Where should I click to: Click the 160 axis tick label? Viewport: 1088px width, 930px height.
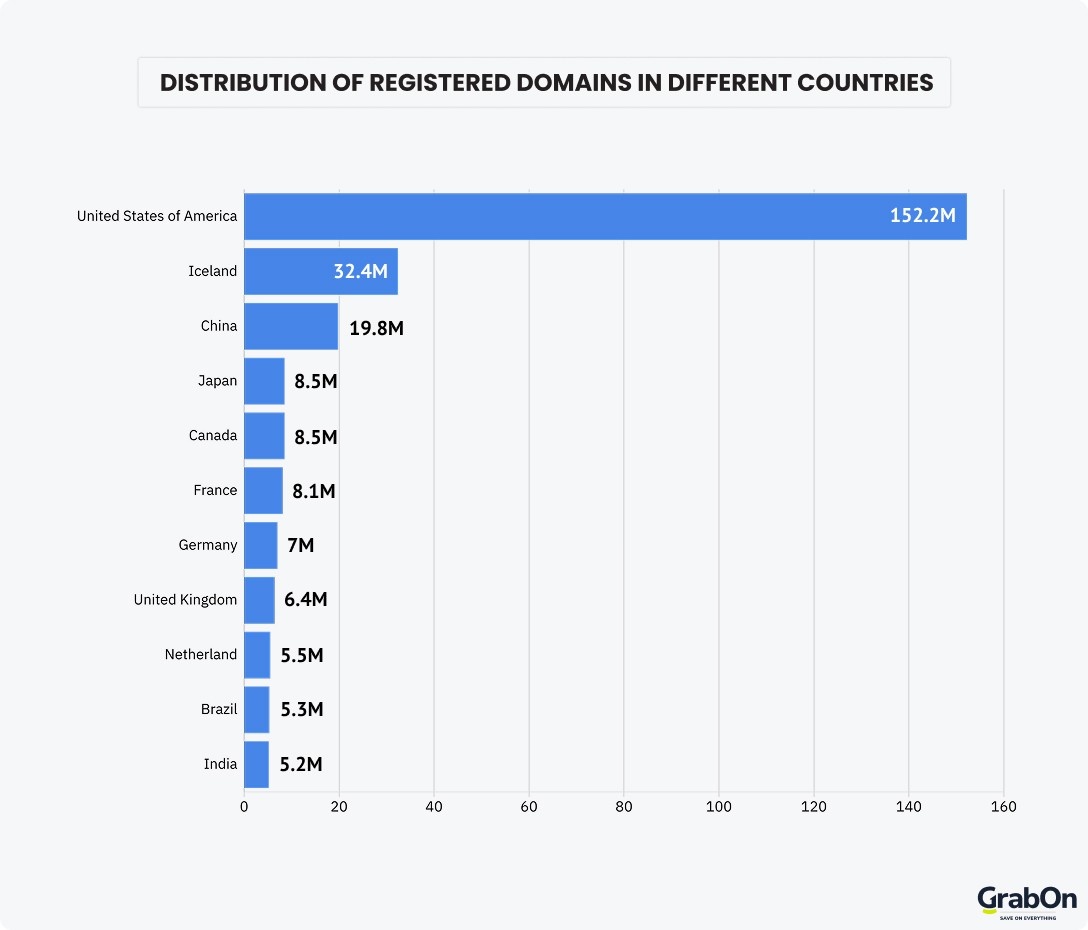click(1004, 806)
